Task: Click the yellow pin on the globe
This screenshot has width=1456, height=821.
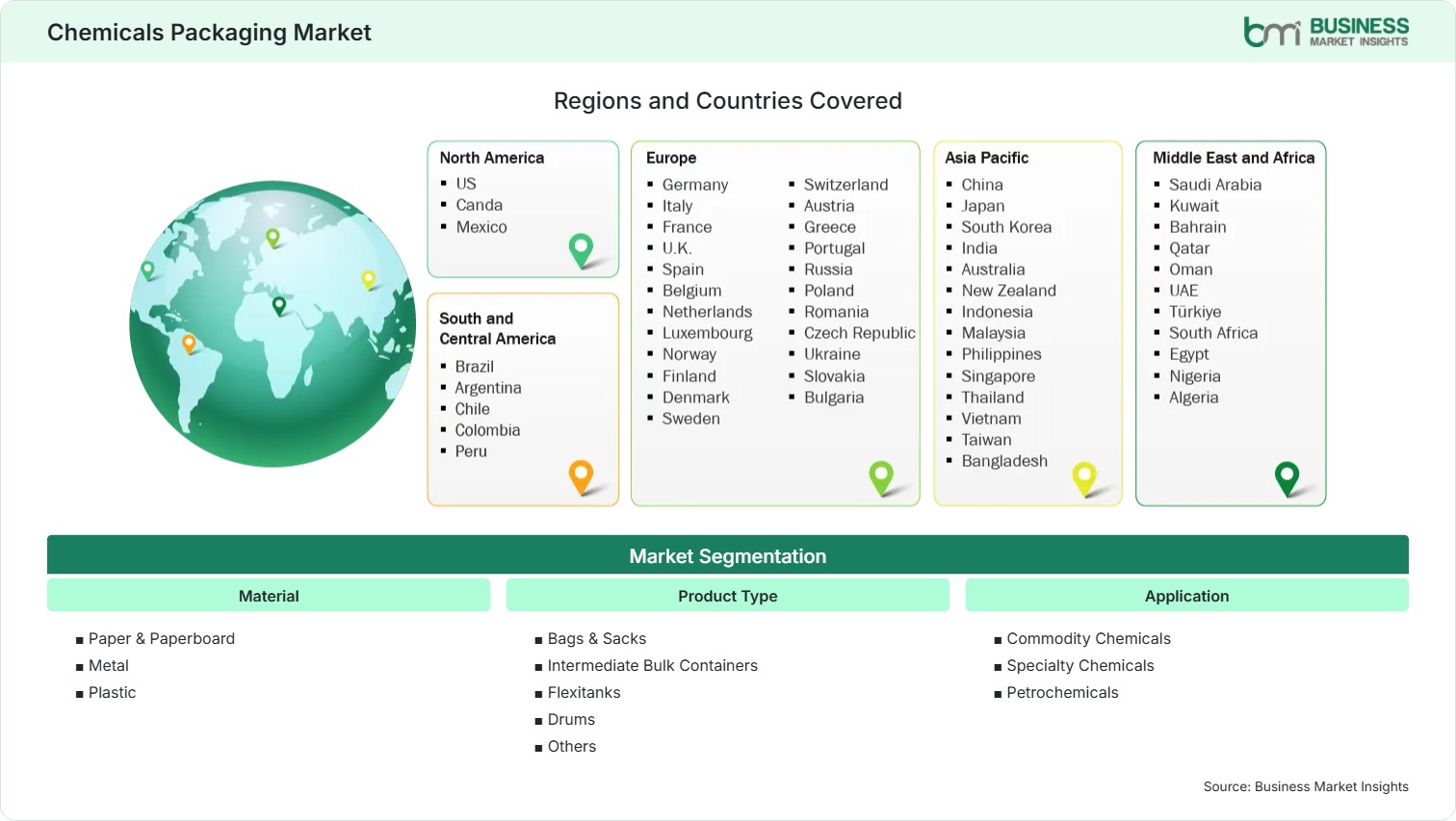Action: (368, 279)
